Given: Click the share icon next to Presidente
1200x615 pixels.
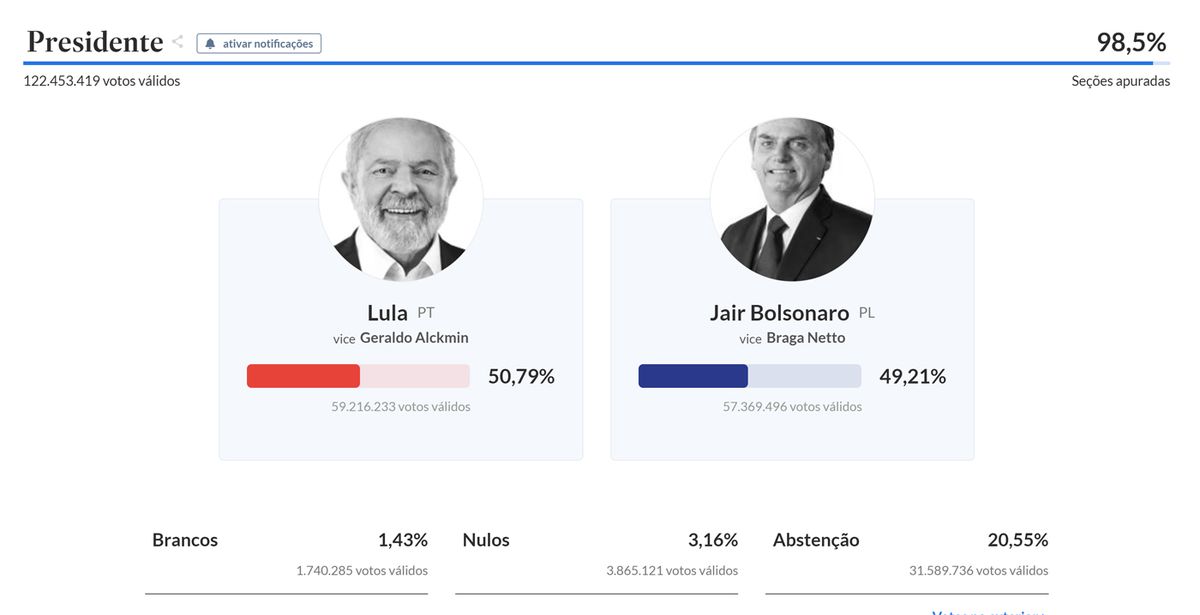Looking at the screenshot, I should [x=176, y=41].
